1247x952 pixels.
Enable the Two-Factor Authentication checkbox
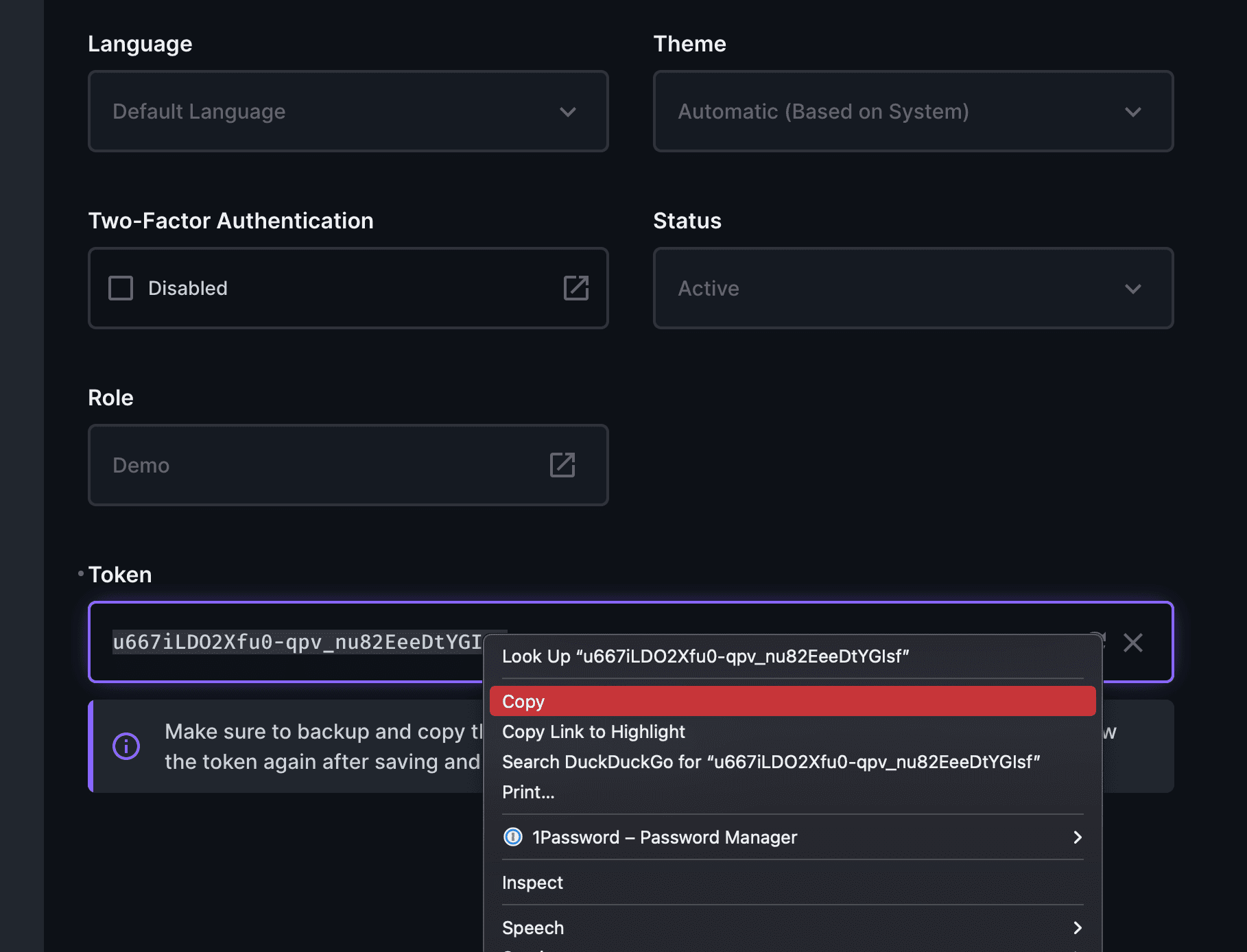121,288
